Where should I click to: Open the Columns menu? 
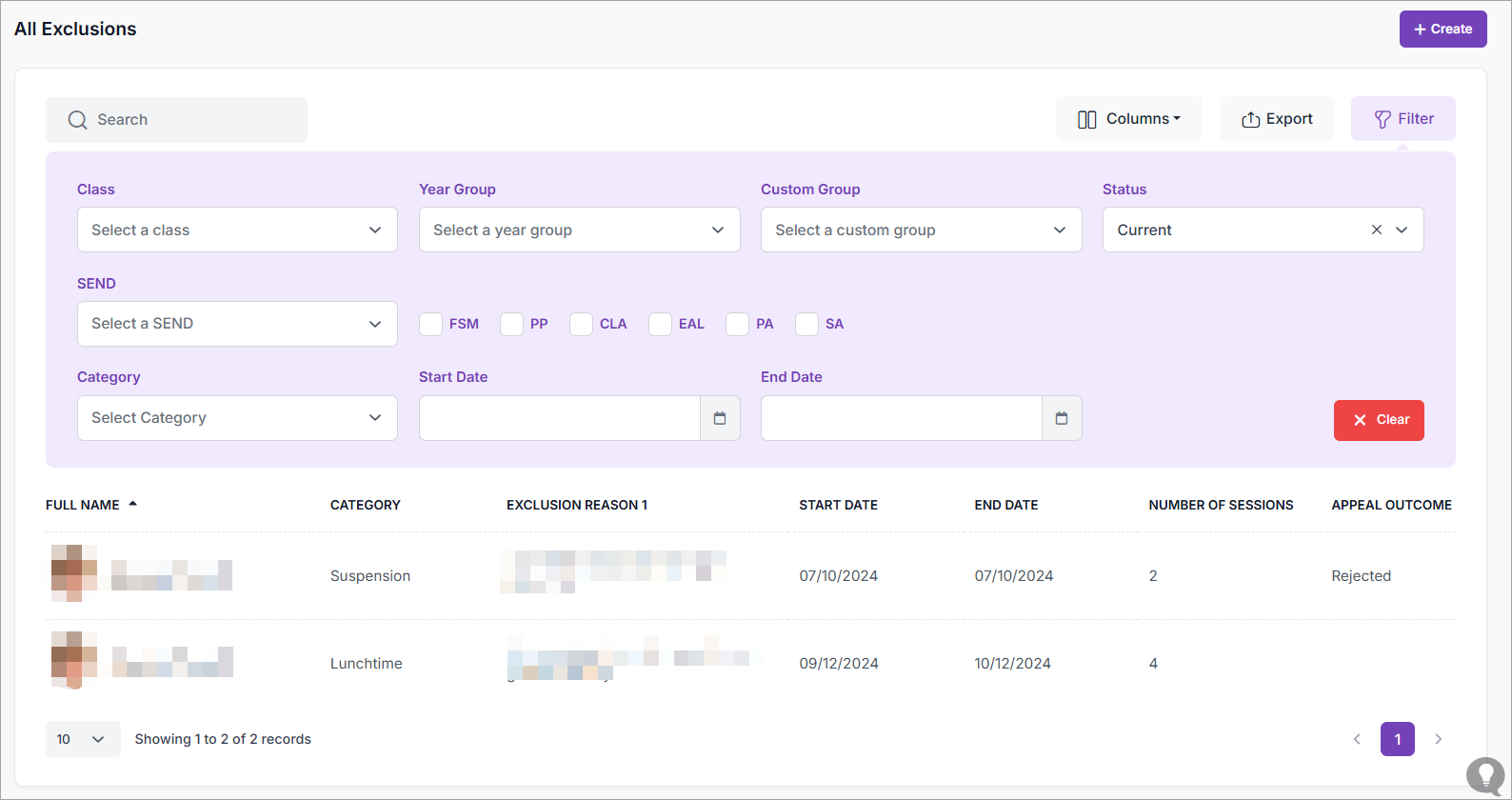[x=1128, y=119]
